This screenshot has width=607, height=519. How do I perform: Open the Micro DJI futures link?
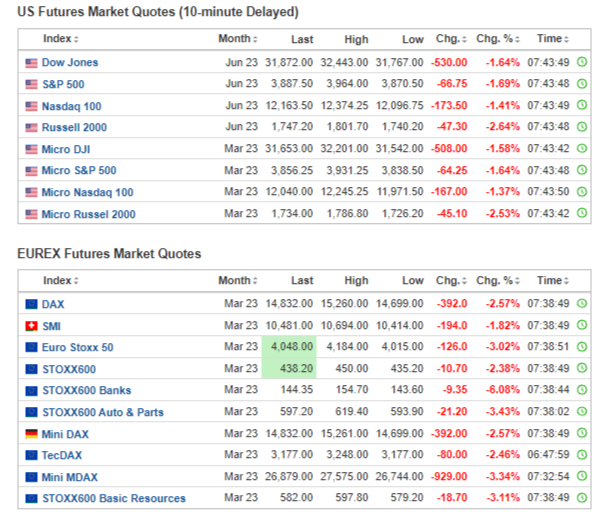pyautogui.click(x=66, y=149)
